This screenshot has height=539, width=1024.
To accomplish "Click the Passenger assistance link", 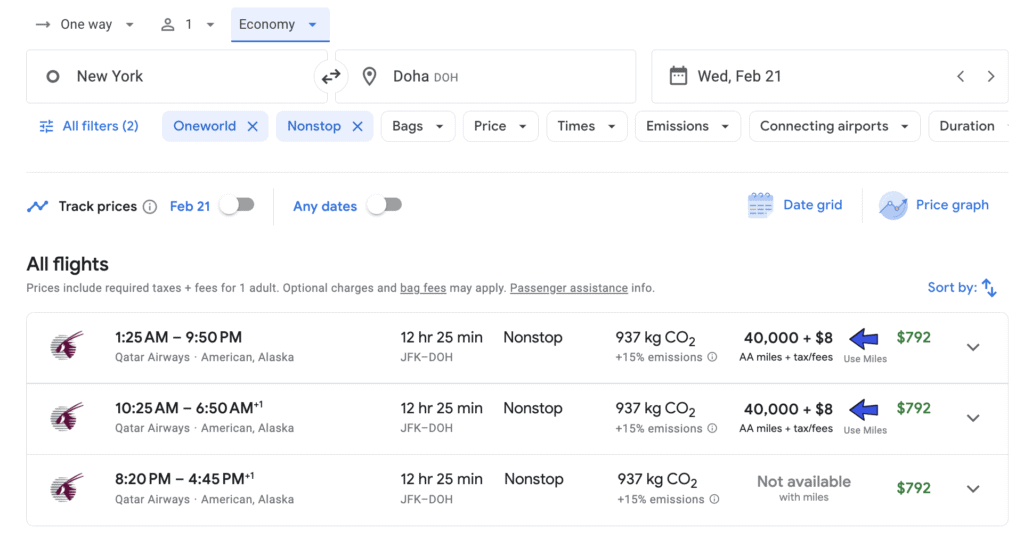I will (568, 288).
